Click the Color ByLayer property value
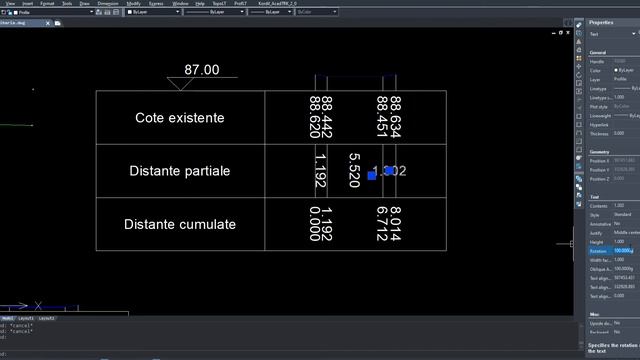This screenshot has width=640, height=360. tap(626, 70)
